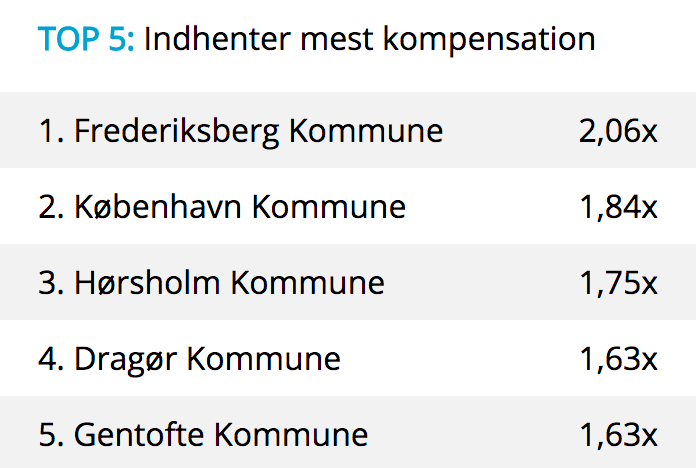Open the Hørsholm Kommune entry
Image resolution: width=696 pixels, height=468 pixels.
pos(229,283)
